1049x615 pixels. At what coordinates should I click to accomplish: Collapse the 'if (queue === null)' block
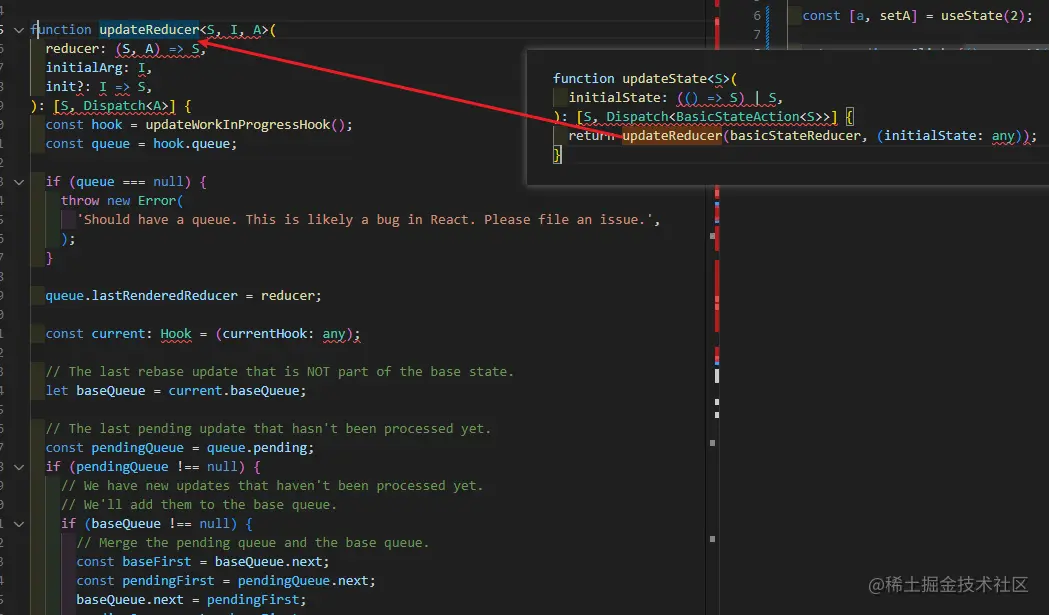tap(19, 182)
